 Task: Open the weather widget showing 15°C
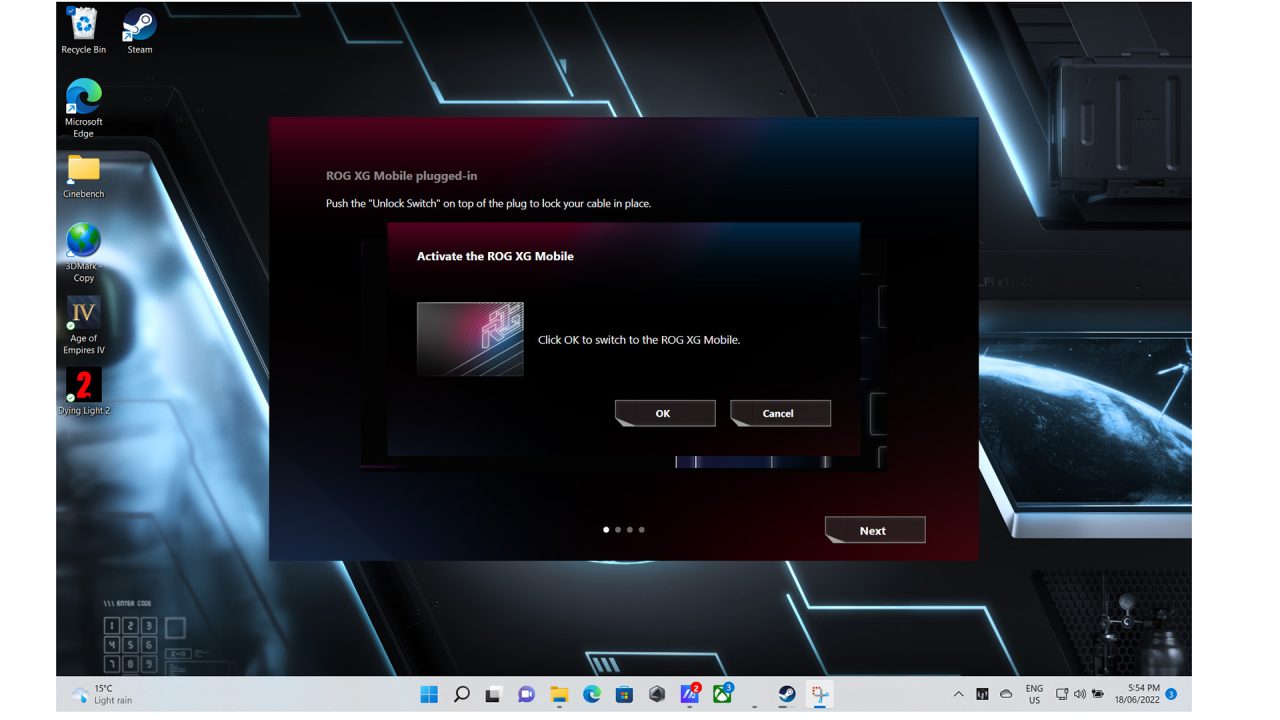pyautogui.click(x=102, y=694)
